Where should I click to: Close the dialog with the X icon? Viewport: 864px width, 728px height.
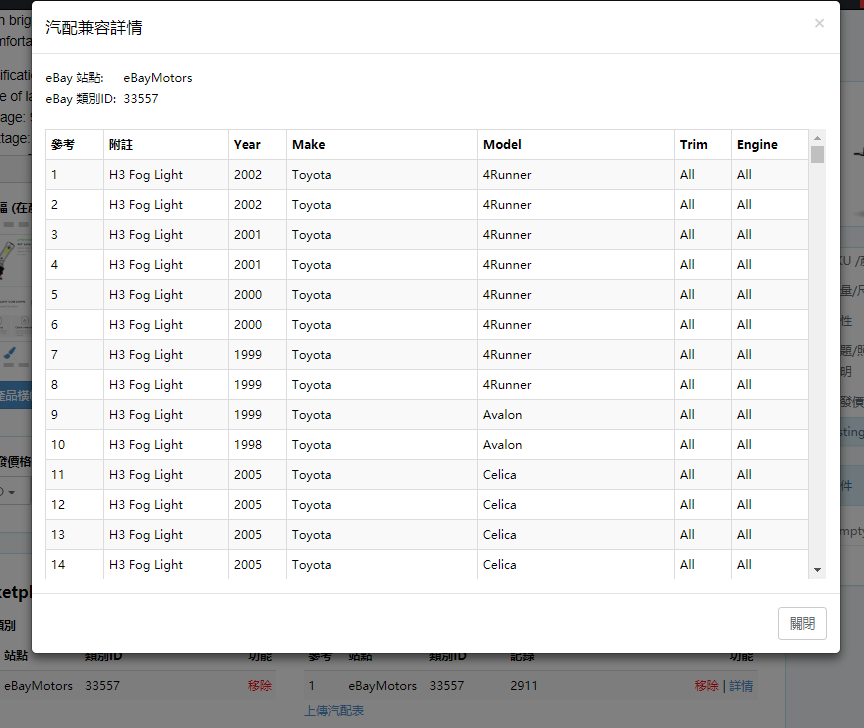coord(819,23)
